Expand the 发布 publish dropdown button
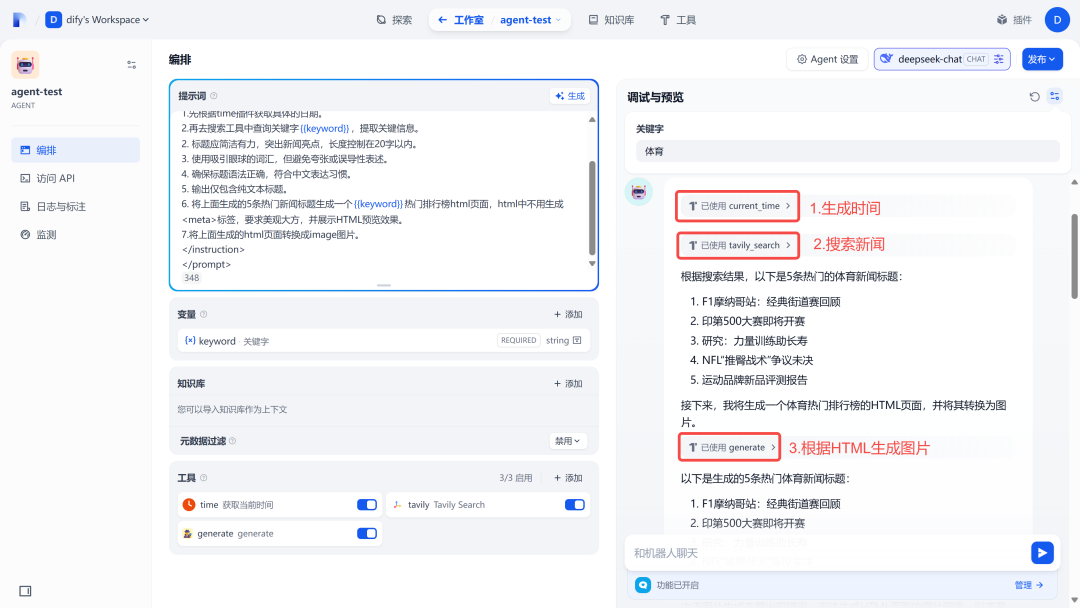The width and height of the screenshot is (1080, 608). pyautogui.click(x=1042, y=59)
